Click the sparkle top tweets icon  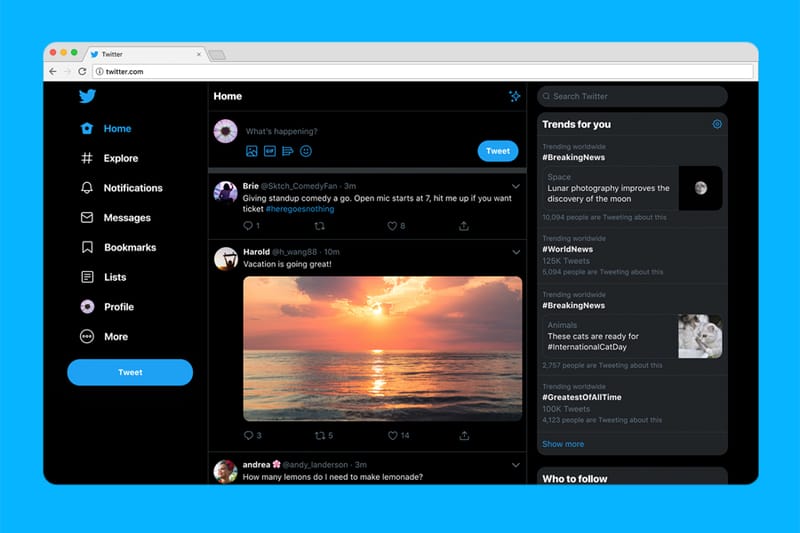coord(514,96)
